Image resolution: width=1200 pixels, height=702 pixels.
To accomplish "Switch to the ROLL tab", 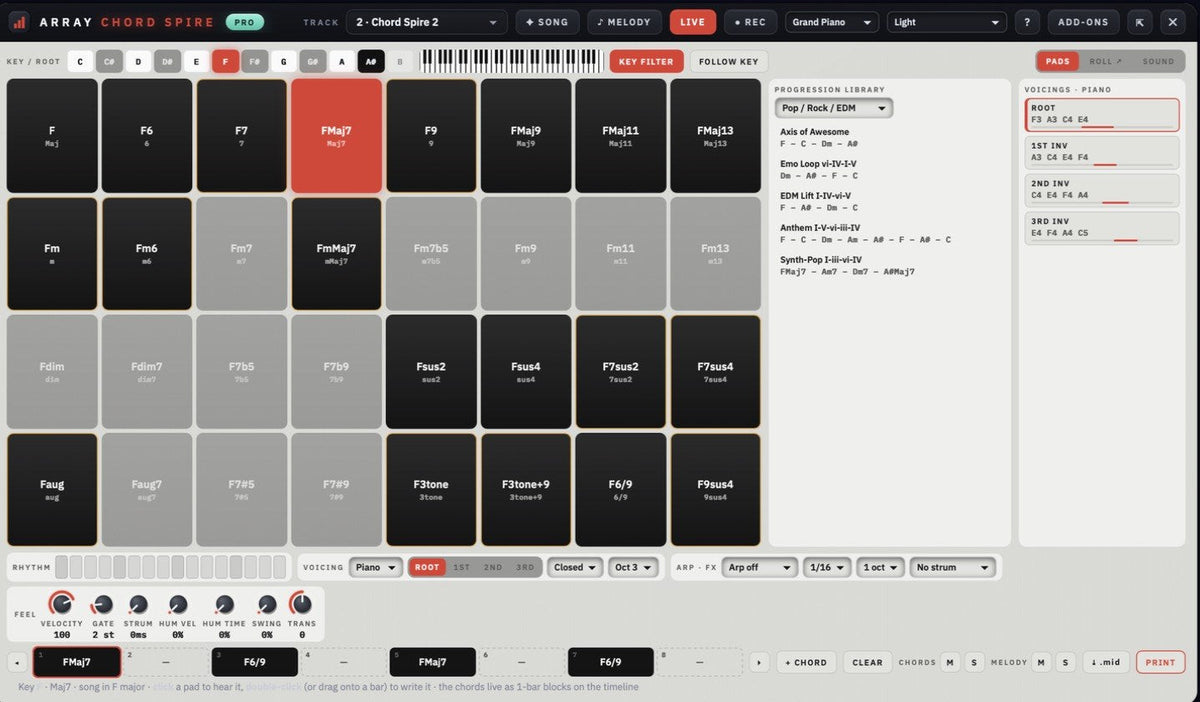I will pos(1106,61).
